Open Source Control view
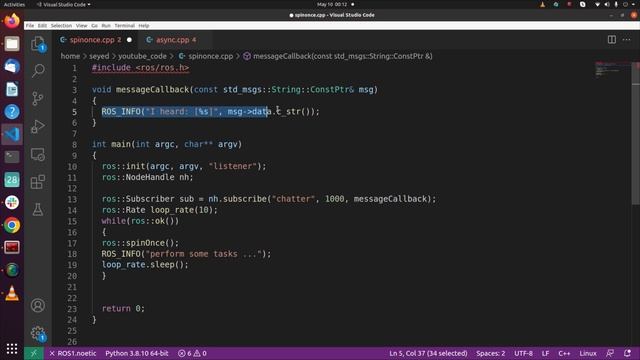 (38, 98)
